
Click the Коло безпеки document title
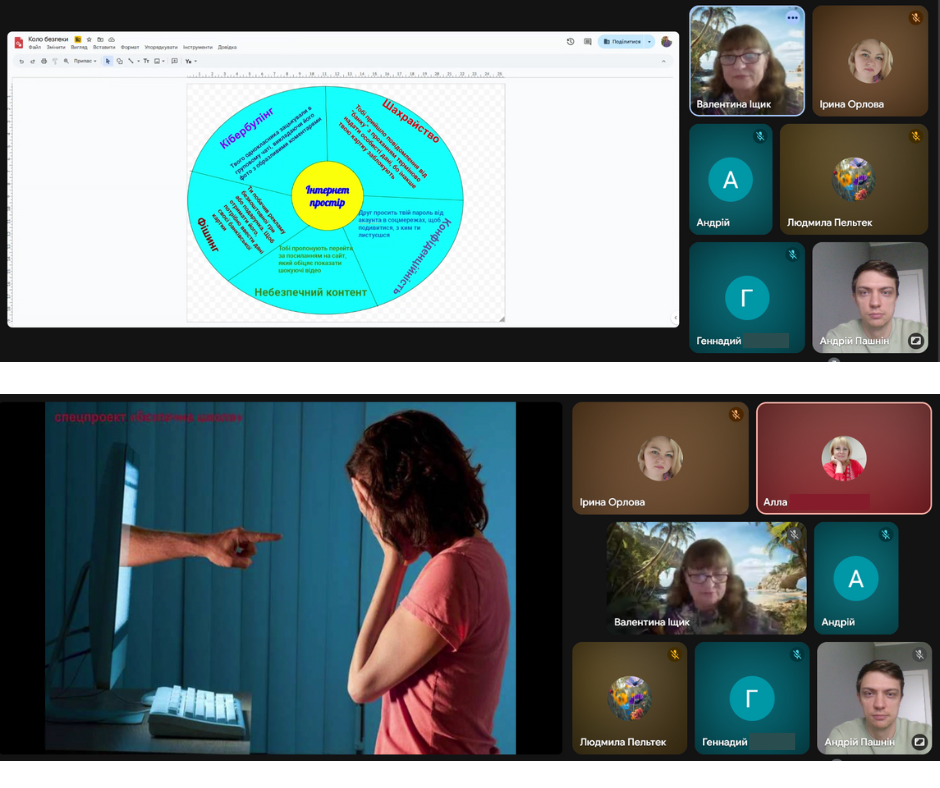pyautogui.click(x=49, y=38)
